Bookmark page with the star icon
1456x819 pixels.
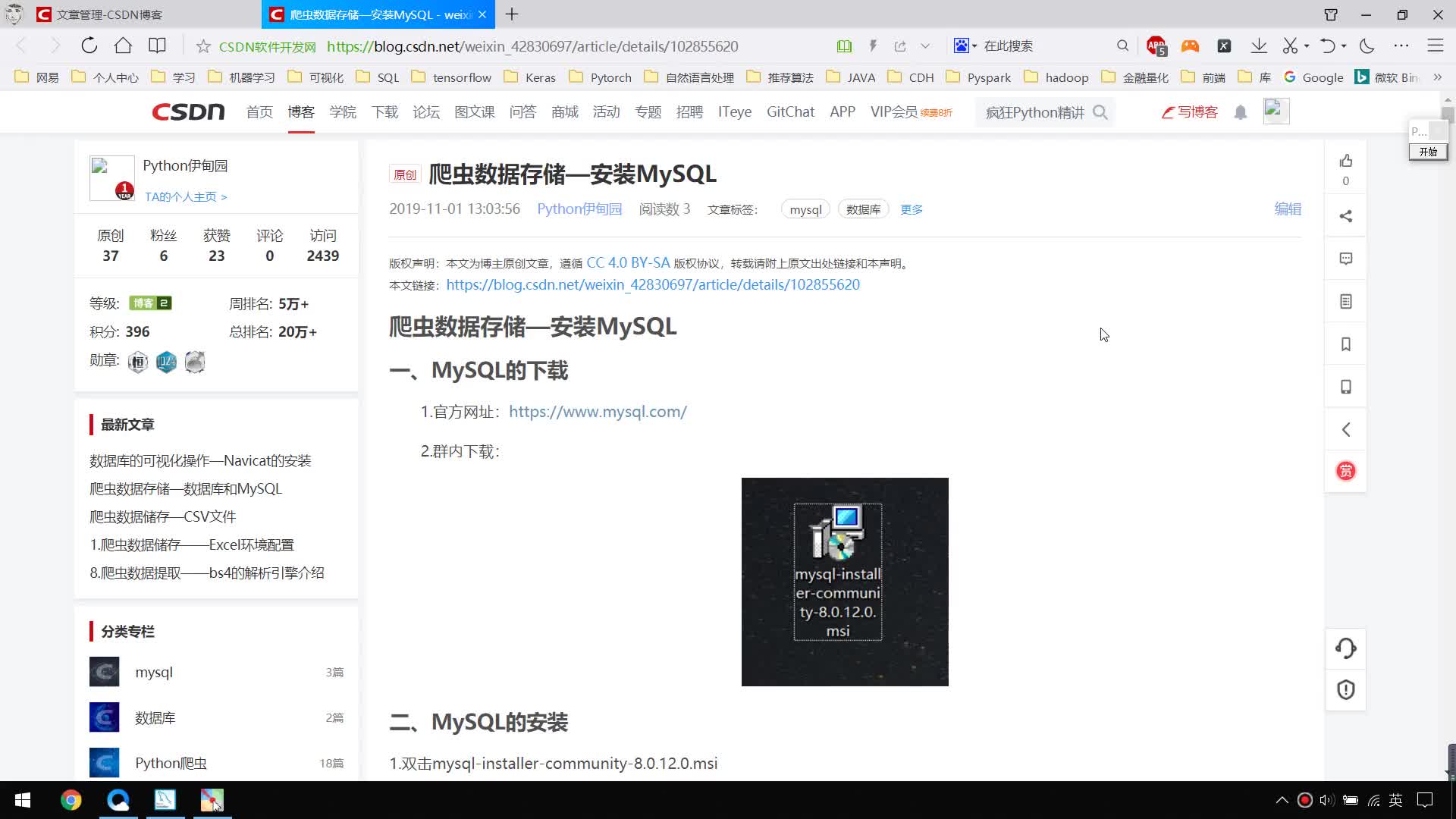click(203, 46)
